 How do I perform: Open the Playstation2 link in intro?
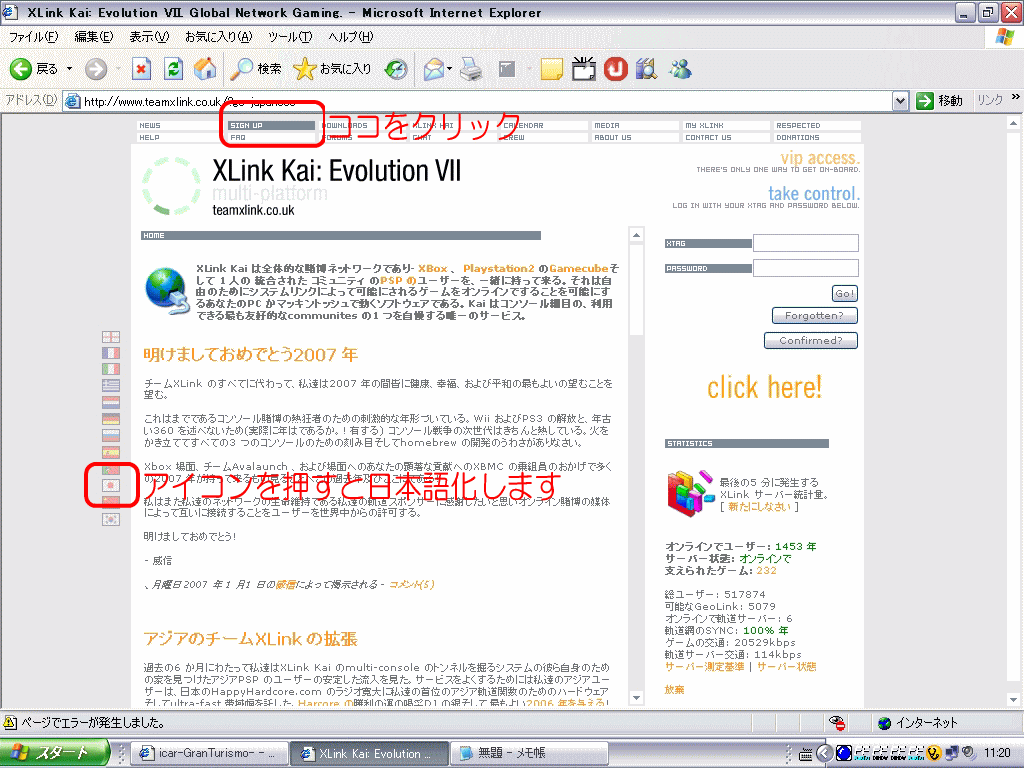pyautogui.click(x=499, y=268)
